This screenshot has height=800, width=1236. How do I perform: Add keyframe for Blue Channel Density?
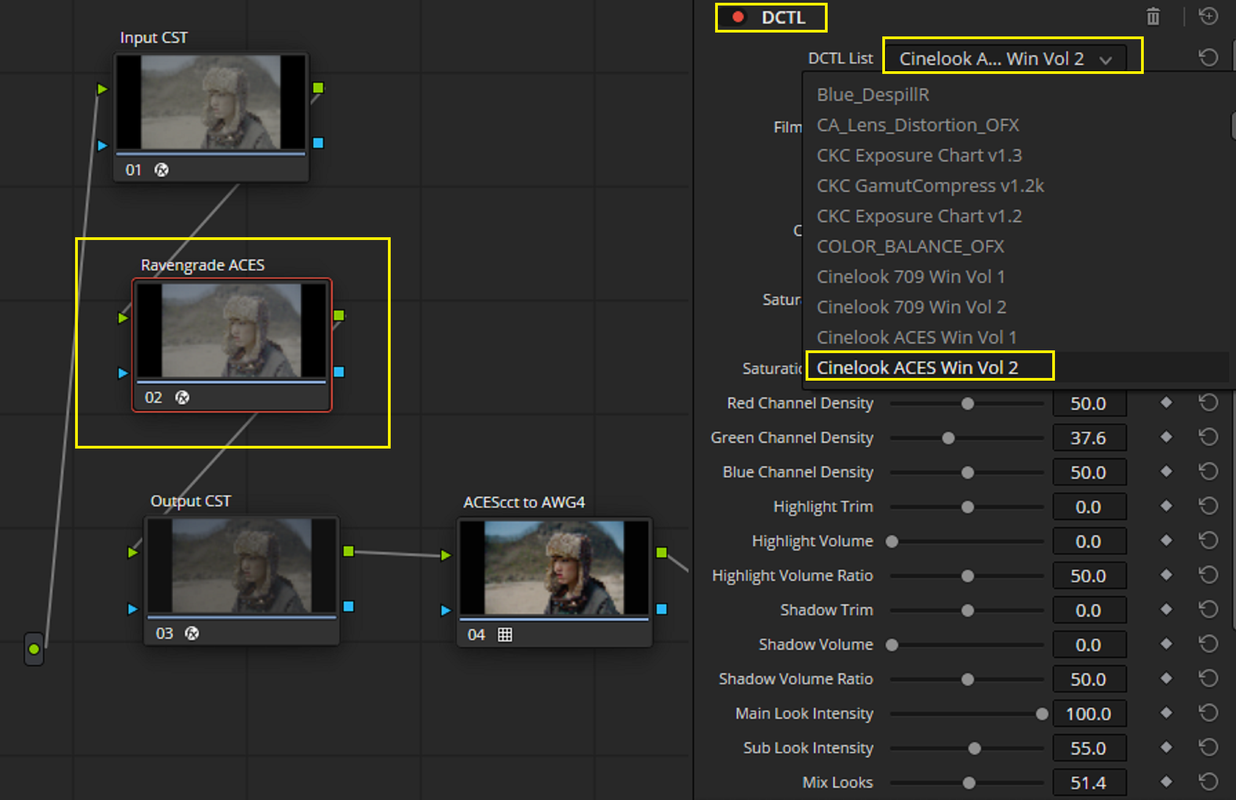[x=1166, y=472]
